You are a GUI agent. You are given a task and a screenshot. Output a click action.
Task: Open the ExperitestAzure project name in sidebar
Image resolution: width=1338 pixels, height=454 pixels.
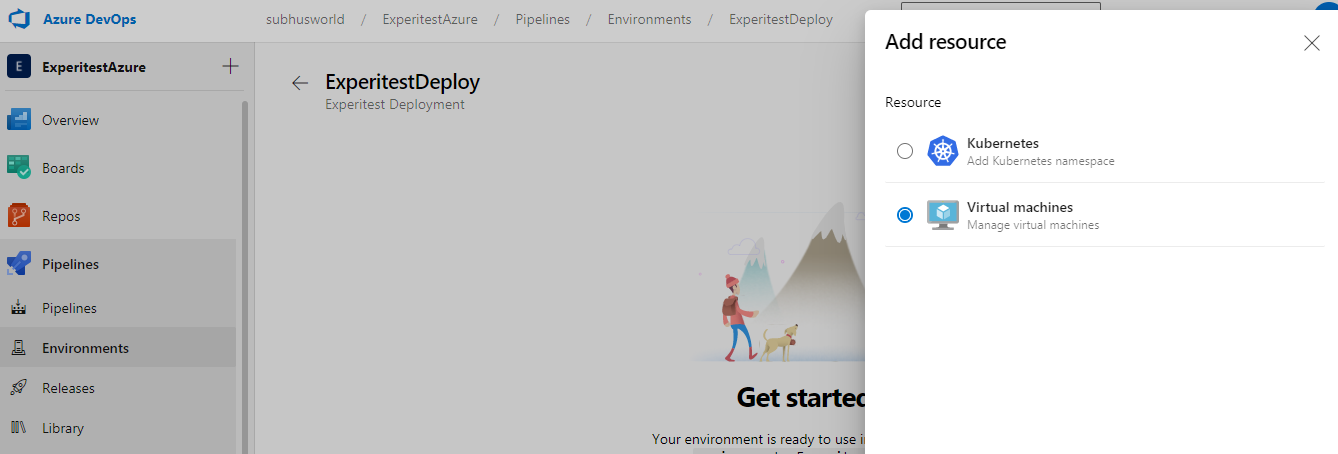point(94,67)
